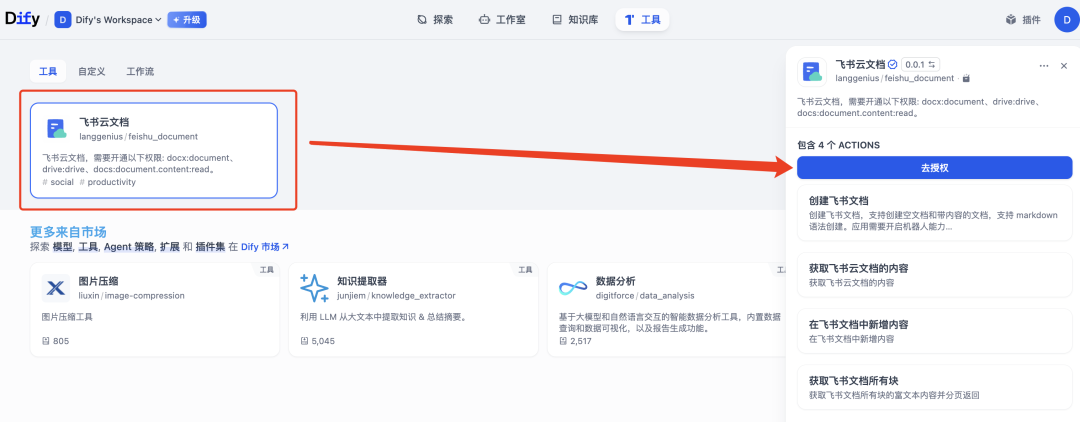Click Agent 策略 in marketplace line
The image size is (1080, 422).
point(129,246)
